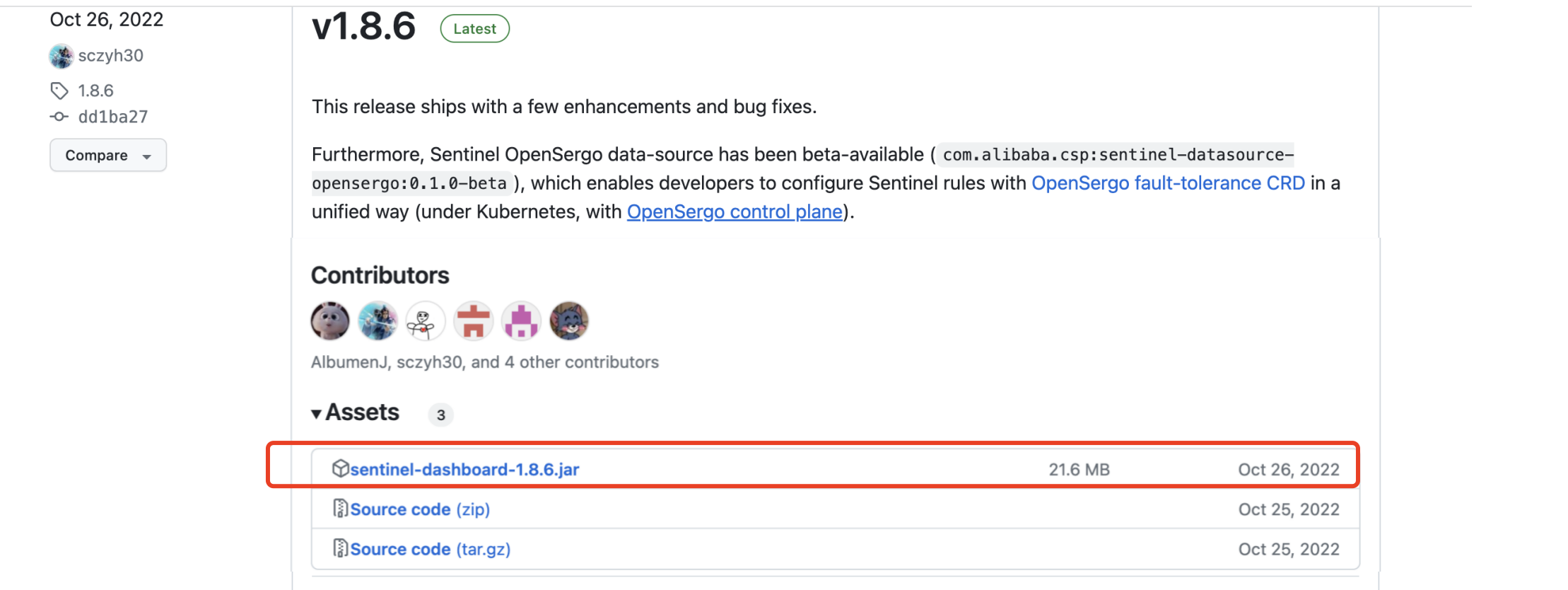Open the Compare dropdown

pyautogui.click(x=108, y=155)
